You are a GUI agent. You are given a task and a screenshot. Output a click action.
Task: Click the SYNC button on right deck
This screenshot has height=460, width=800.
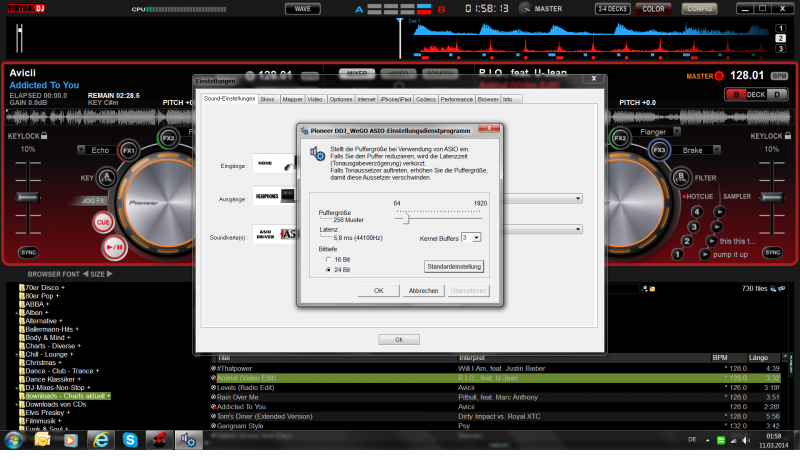(772, 252)
